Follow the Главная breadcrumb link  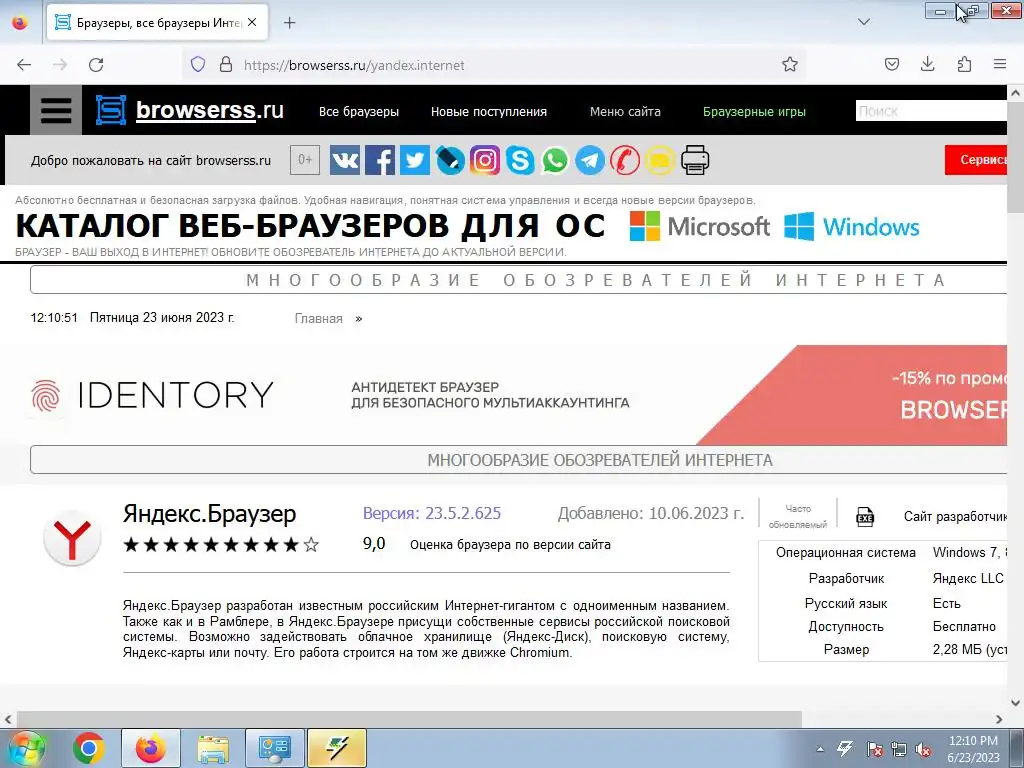coord(318,319)
